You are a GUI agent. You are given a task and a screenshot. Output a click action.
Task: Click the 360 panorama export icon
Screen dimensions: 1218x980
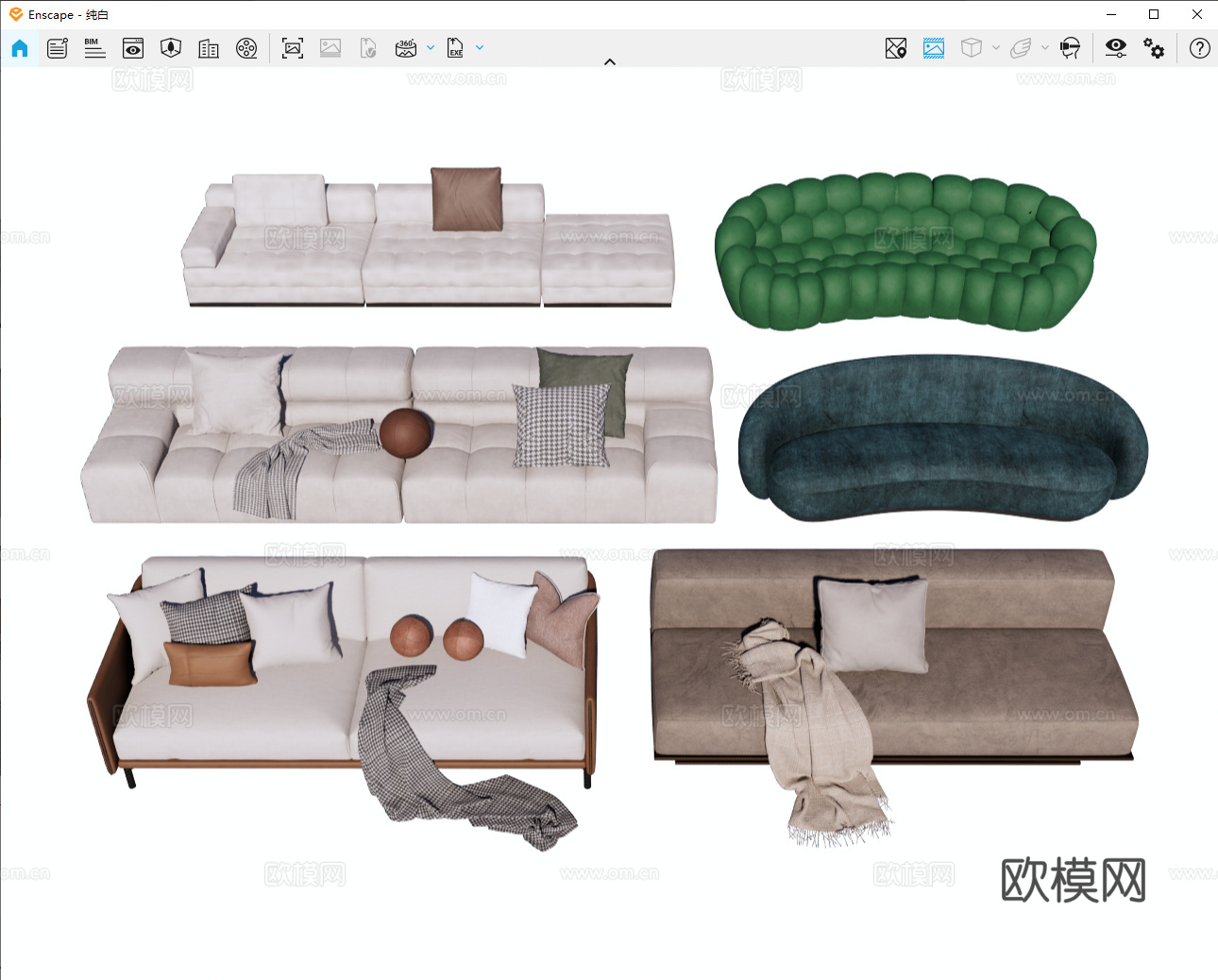(406, 48)
